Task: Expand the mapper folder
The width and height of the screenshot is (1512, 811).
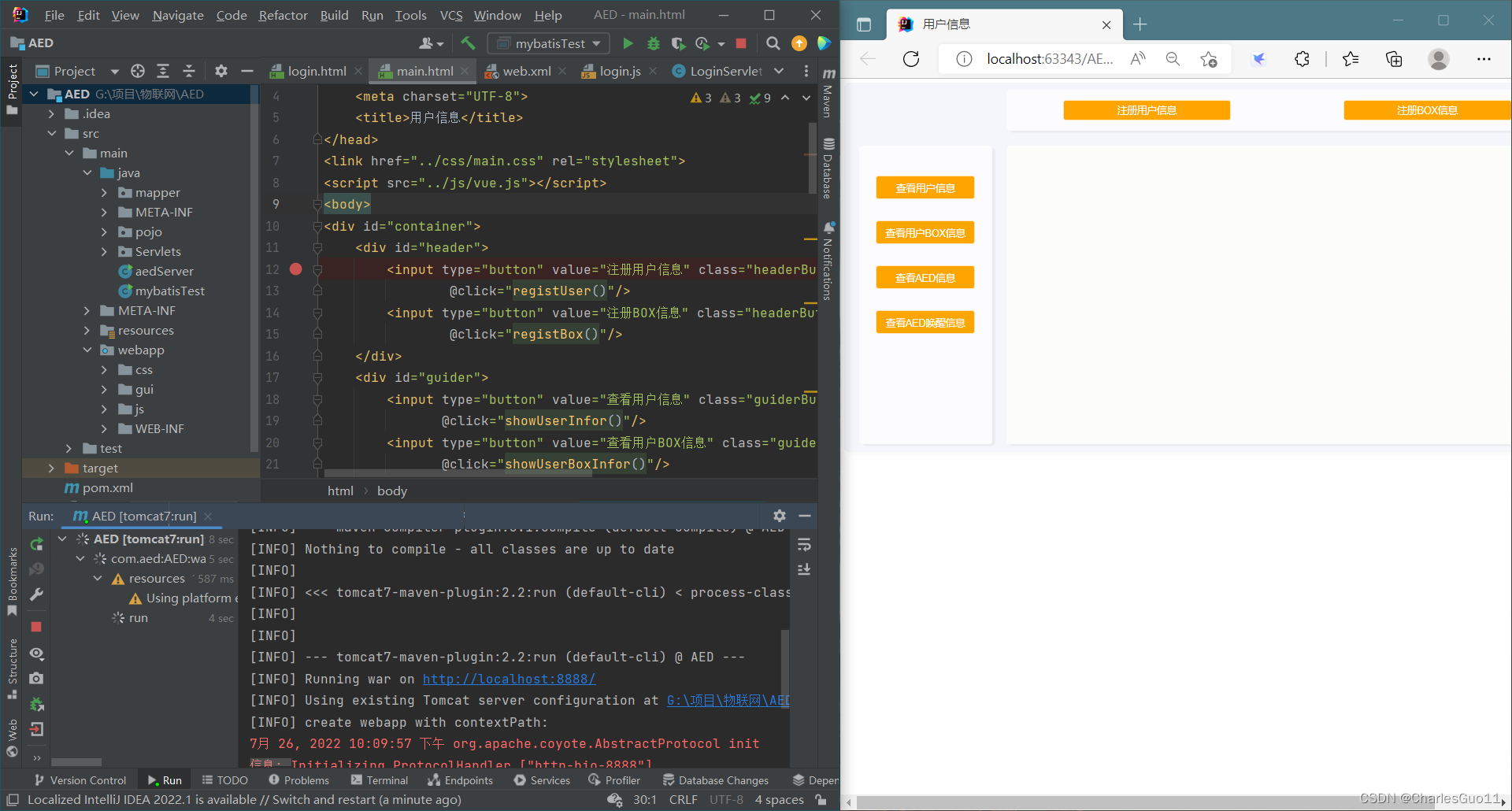Action: tap(104, 192)
